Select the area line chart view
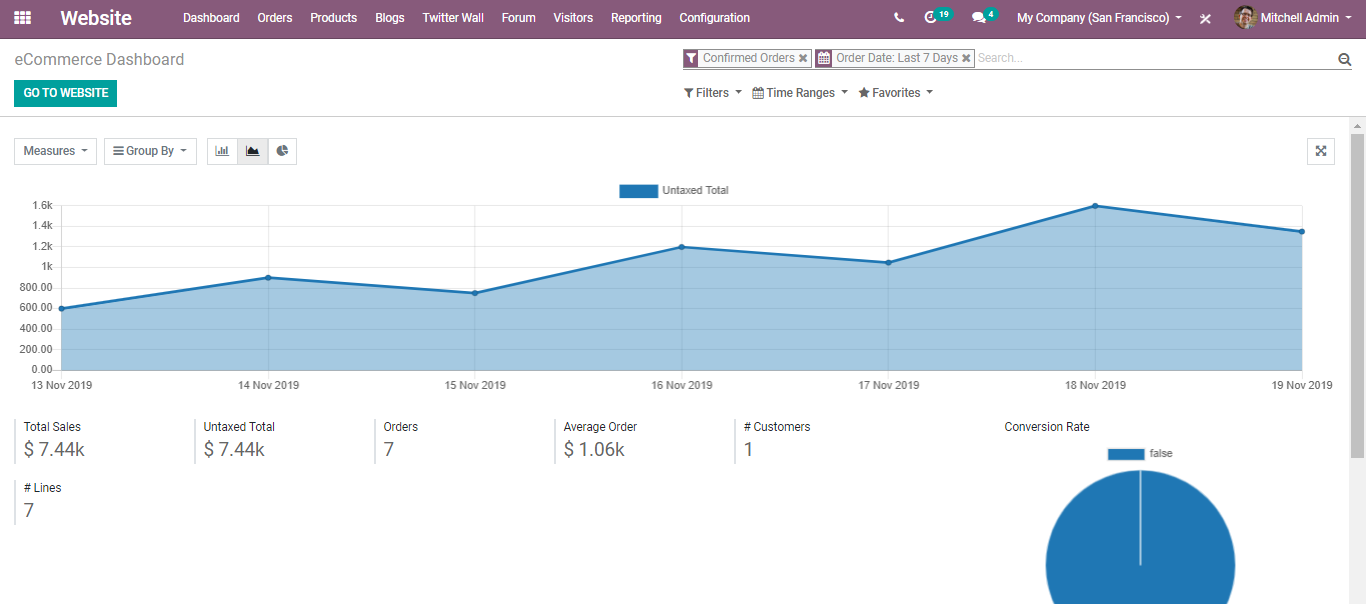The height and width of the screenshot is (604, 1366). (252, 151)
